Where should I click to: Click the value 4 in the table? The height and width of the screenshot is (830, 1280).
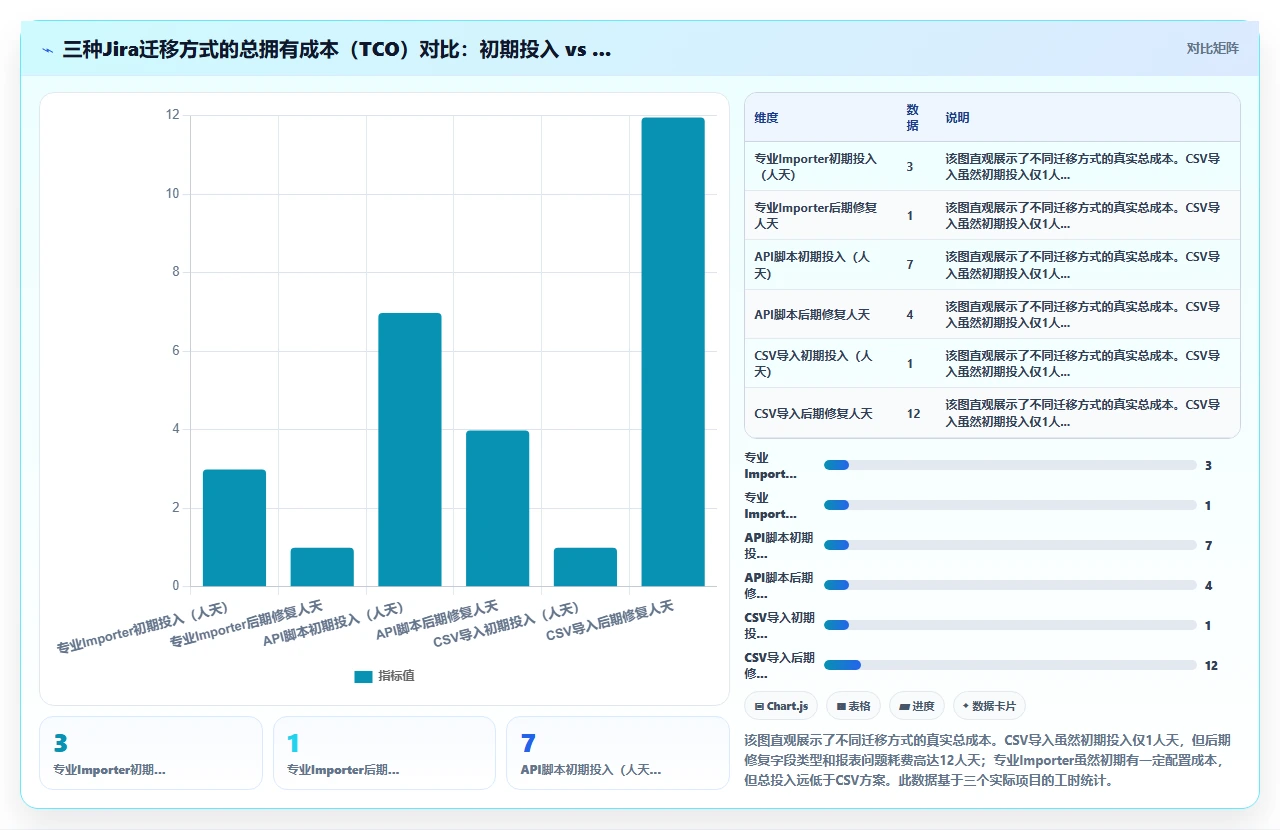(910, 314)
